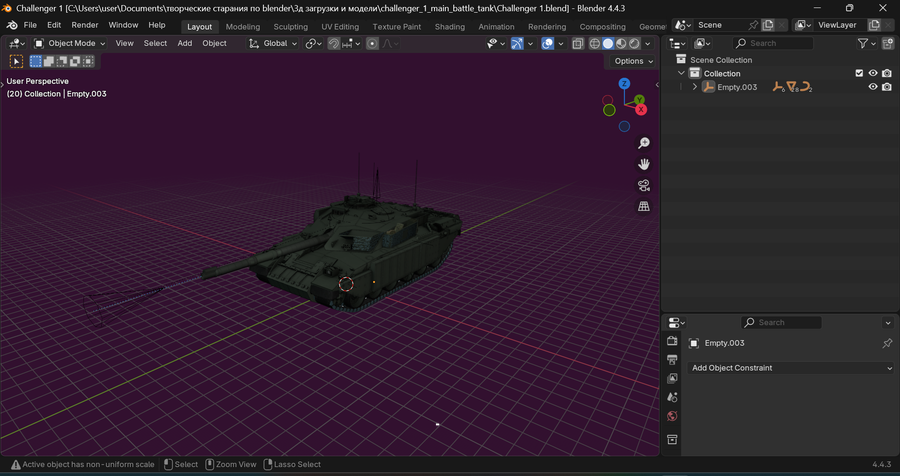
Task: Switch to the UV Editing workspace tab
Action: [x=340, y=26]
